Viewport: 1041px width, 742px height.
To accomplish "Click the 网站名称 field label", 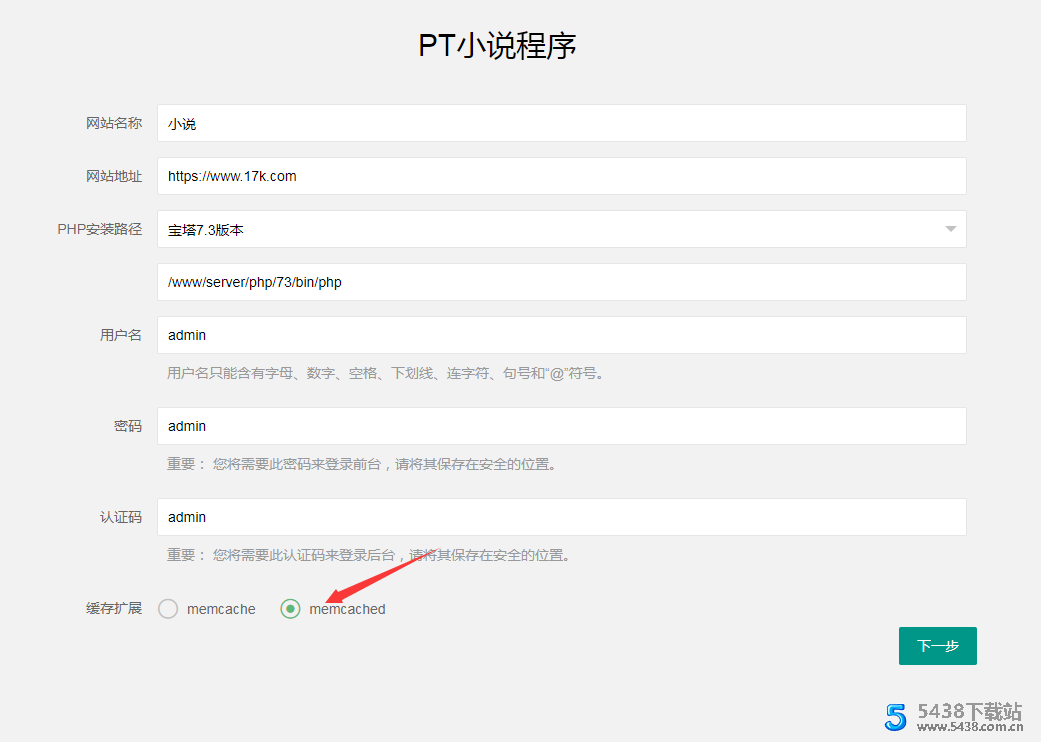I will pyautogui.click(x=114, y=123).
